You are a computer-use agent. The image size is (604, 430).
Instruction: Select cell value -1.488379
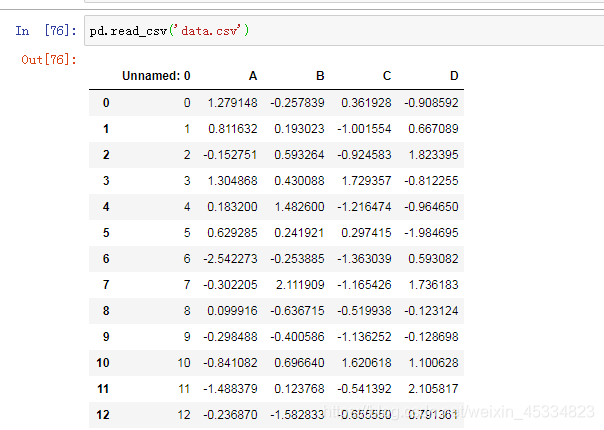click(x=230, y=389)
